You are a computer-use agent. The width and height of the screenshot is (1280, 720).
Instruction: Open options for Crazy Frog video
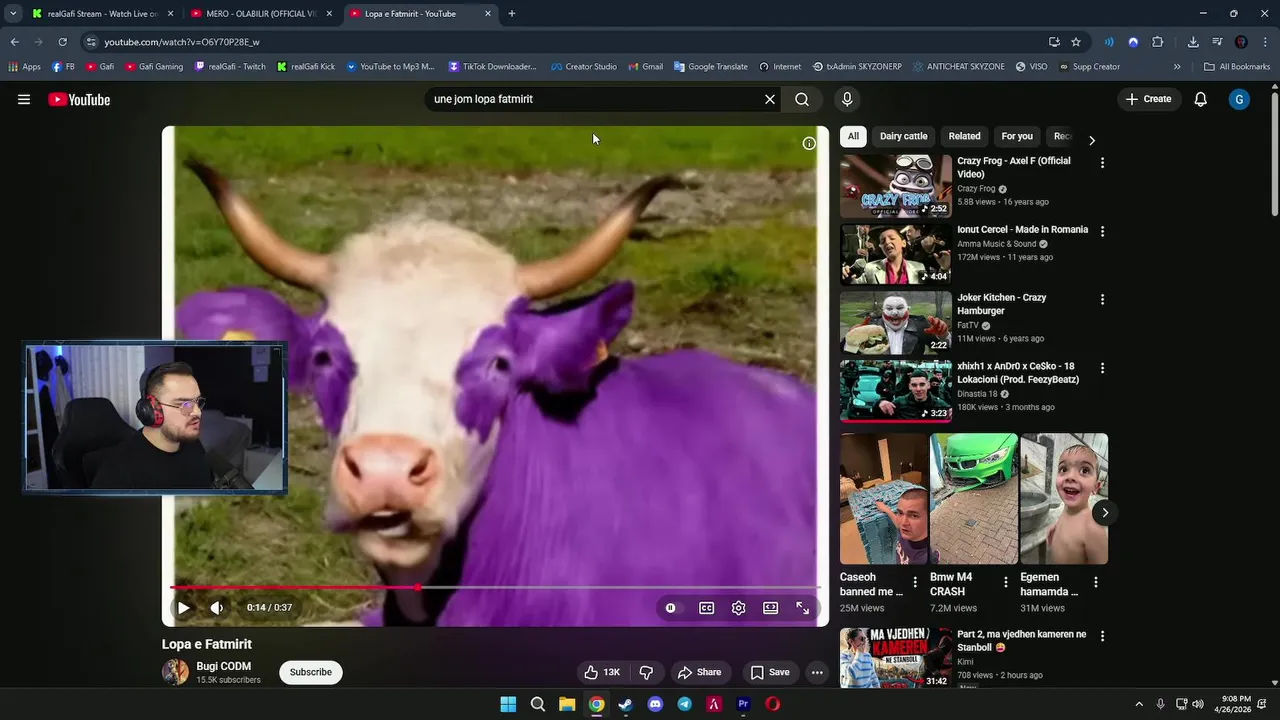[x=1103, y=162]
